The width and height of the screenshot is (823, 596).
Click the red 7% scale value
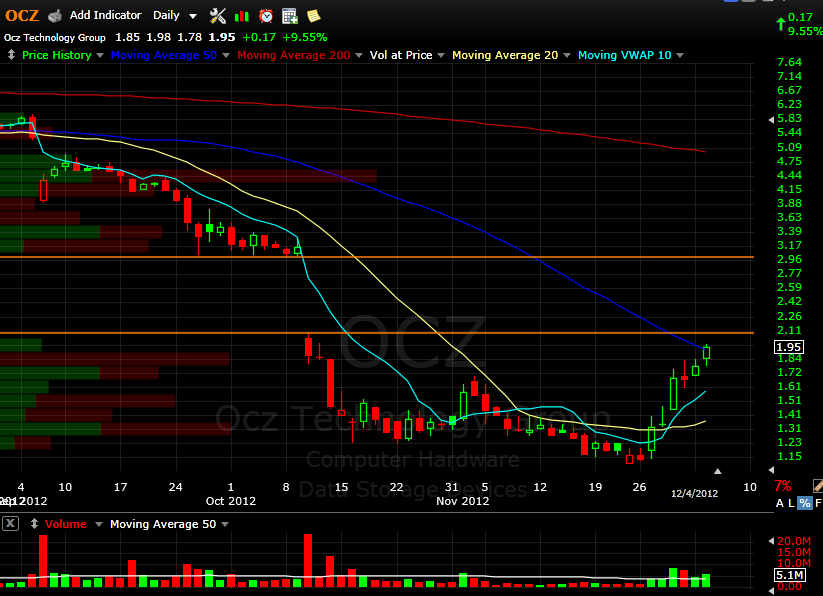tap(783, 486)
